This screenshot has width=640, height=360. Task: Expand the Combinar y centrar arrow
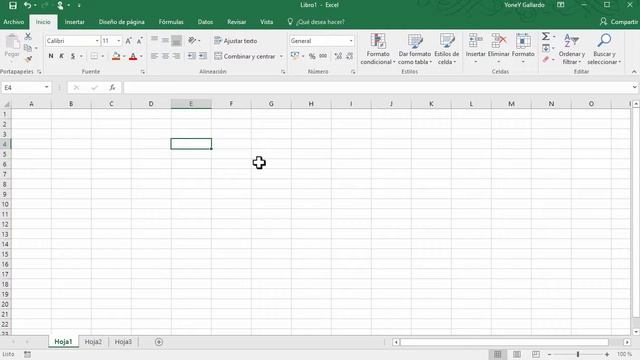pyautogui.click(x=281, y=56)
